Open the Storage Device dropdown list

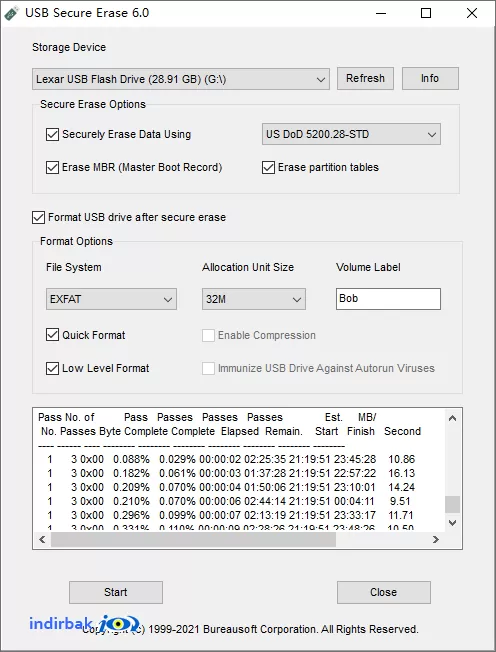tap(181, 79)
